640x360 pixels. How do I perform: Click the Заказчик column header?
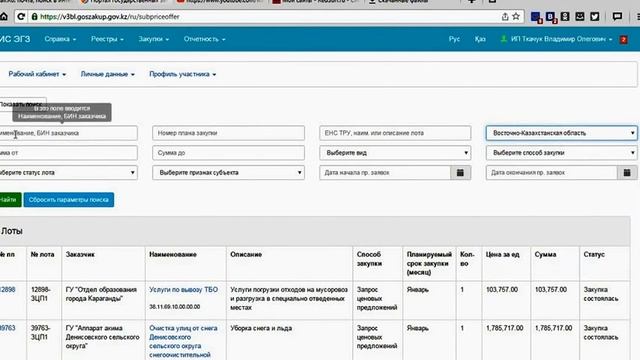[80, 254]
